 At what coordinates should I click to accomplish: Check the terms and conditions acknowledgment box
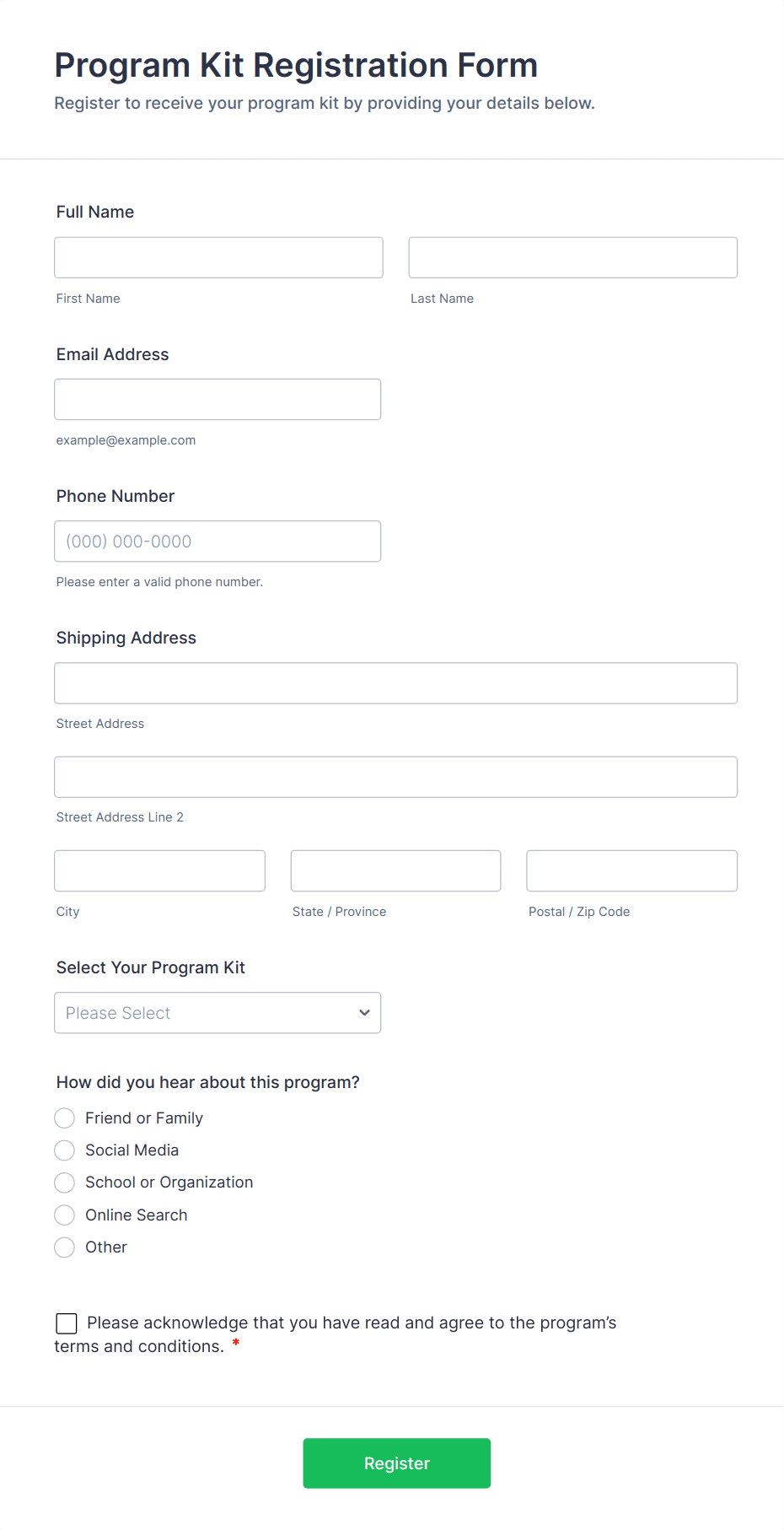coord(66,1323)
